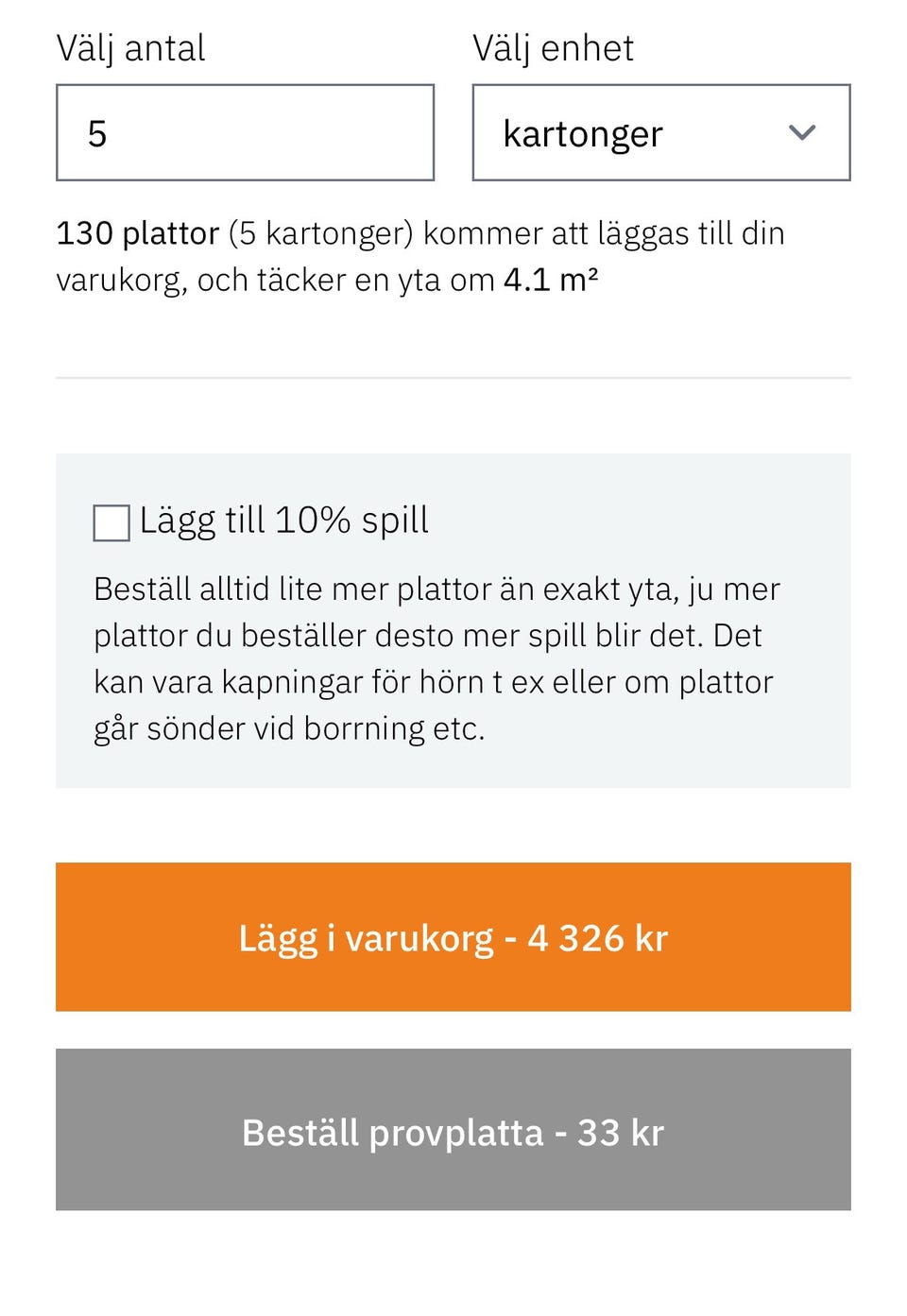The image size is (907, 1316).
Task: Click into the 'Välj antal' quantity field
Action: [245, 132]
